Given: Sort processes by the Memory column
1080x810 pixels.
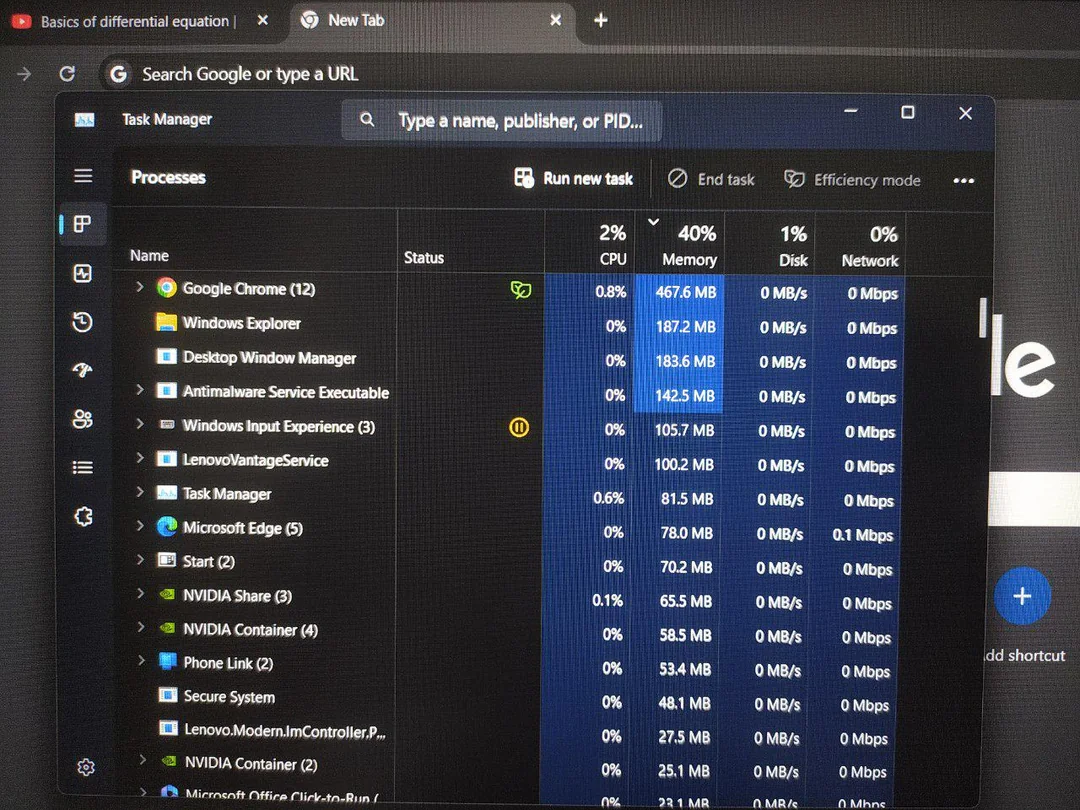Looking at the screenshot, I should point(679,243).
